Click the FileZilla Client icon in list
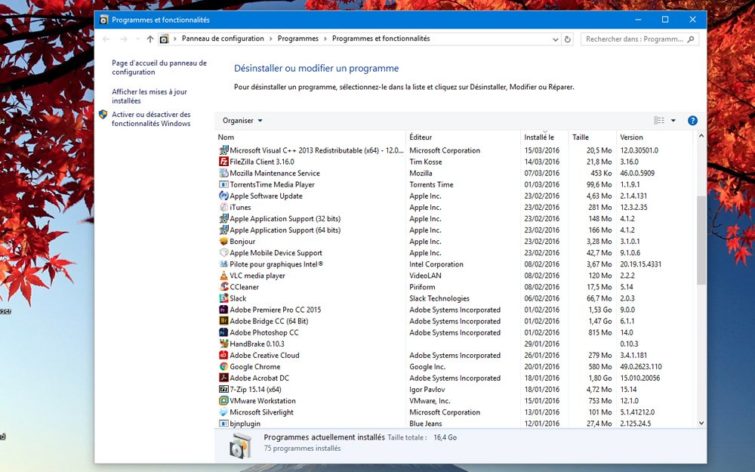755x472 pixels. coord(223,161)
